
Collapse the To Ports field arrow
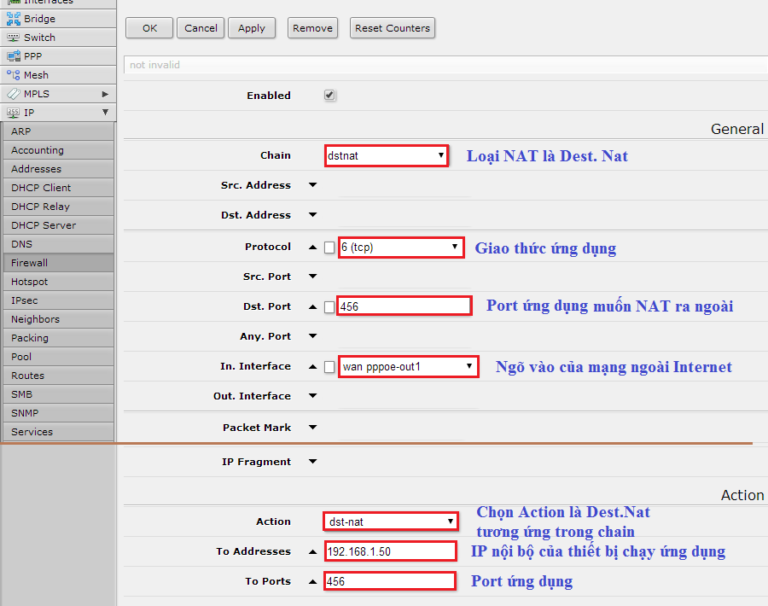click(x=312, y=582)
